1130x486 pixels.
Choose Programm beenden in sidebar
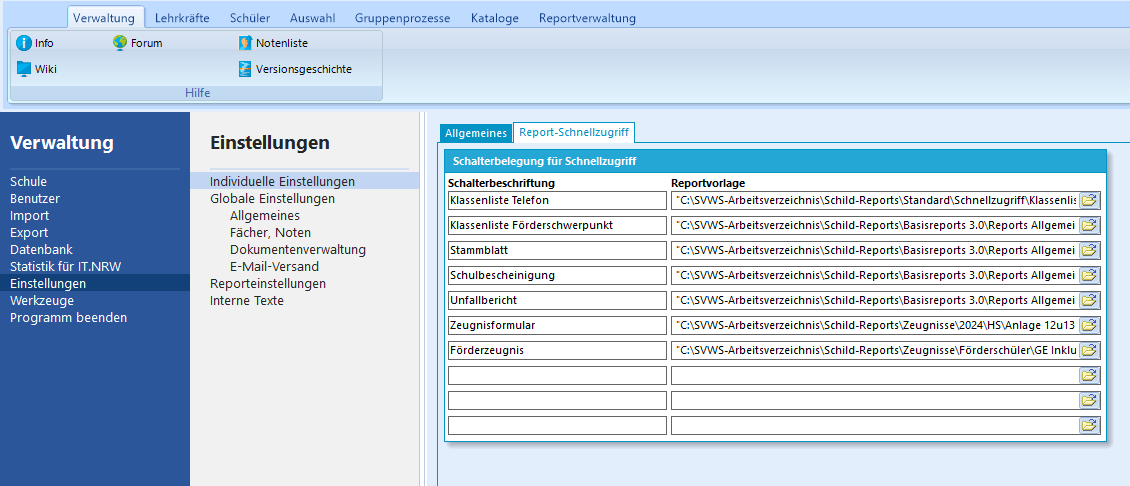click(x=68, y=317)
